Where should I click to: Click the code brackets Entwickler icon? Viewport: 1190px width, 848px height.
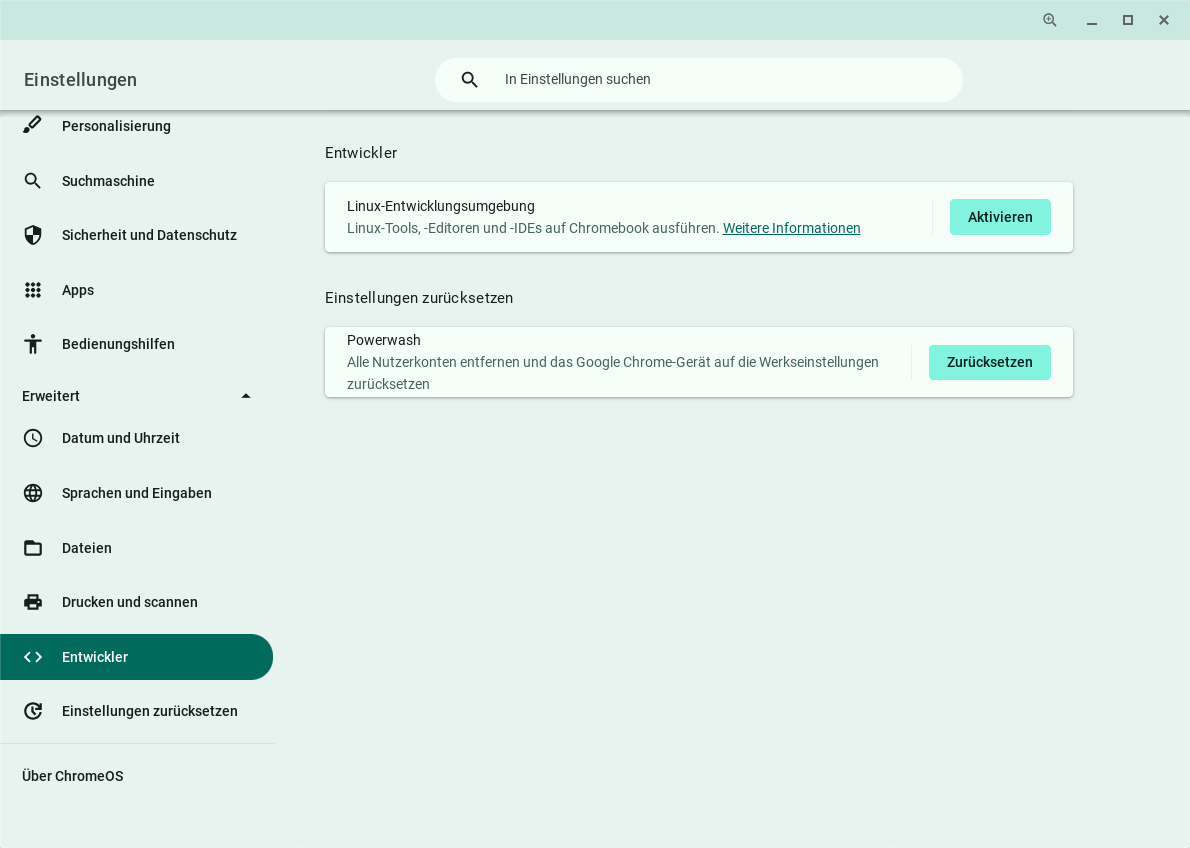point(33,657)
